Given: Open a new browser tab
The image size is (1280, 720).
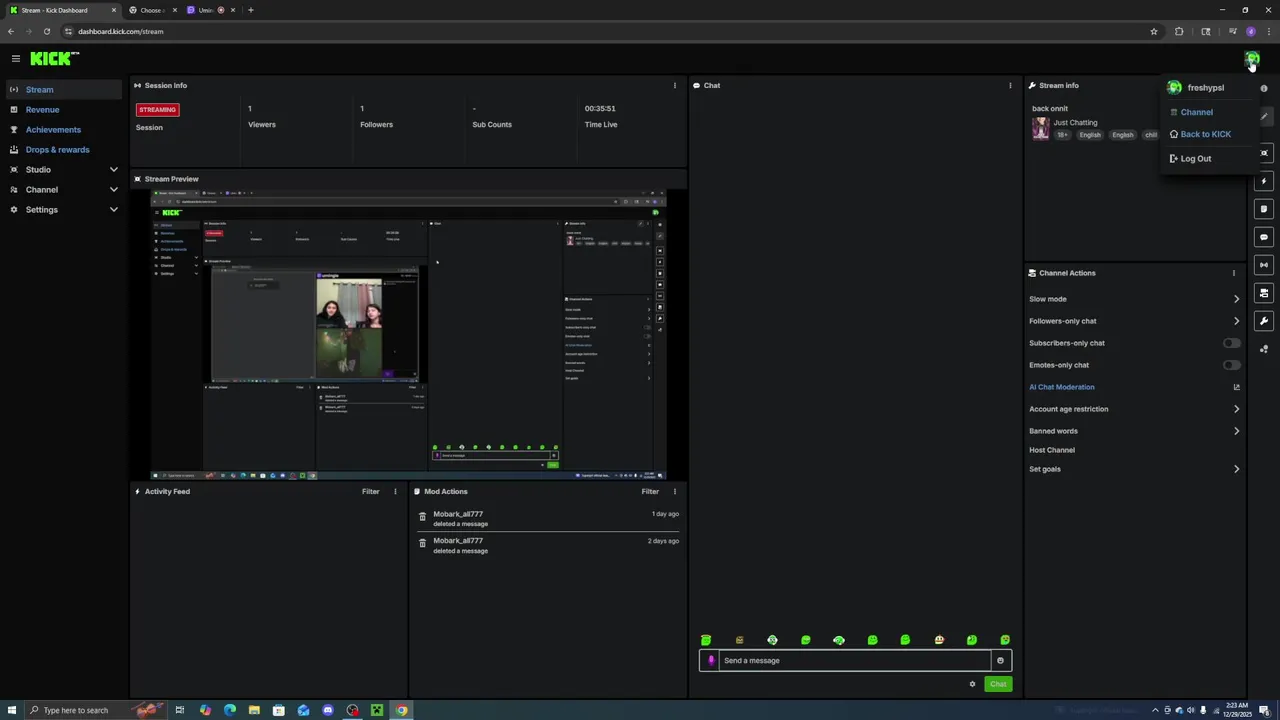Looking at the screenshot, I should [x=251, y=10].
